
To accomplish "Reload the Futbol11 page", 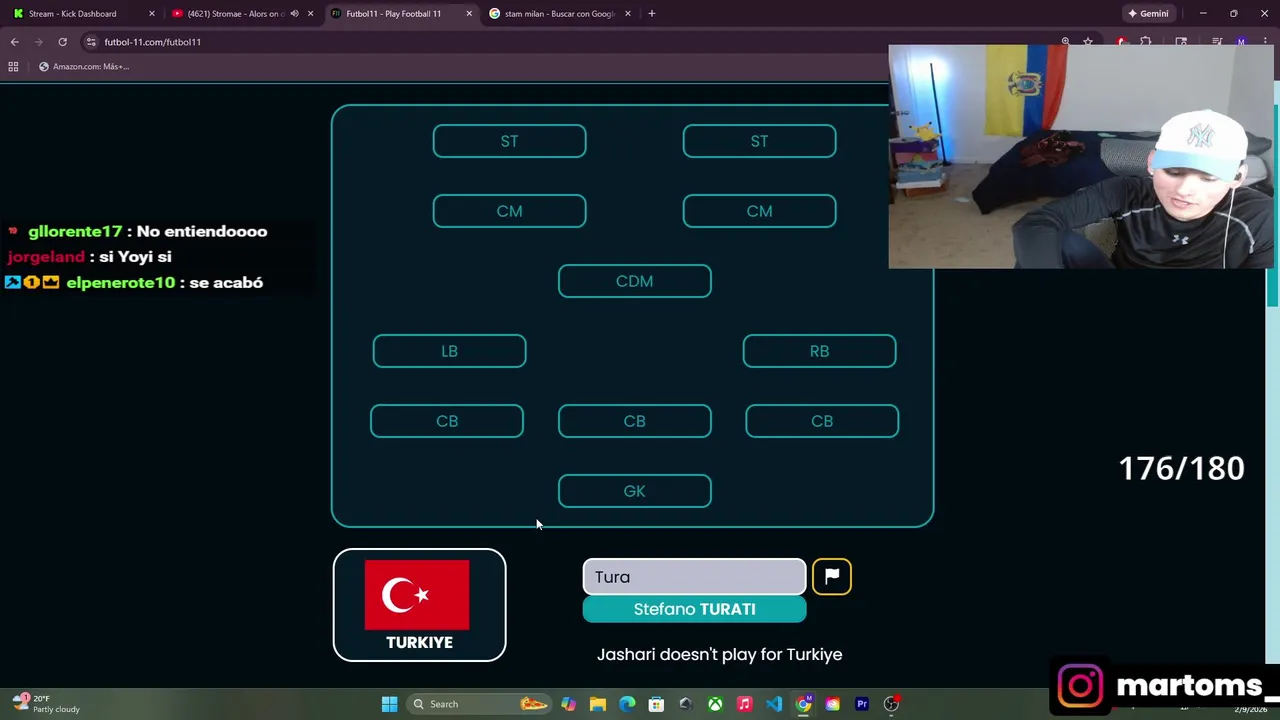I will [62, 42].
